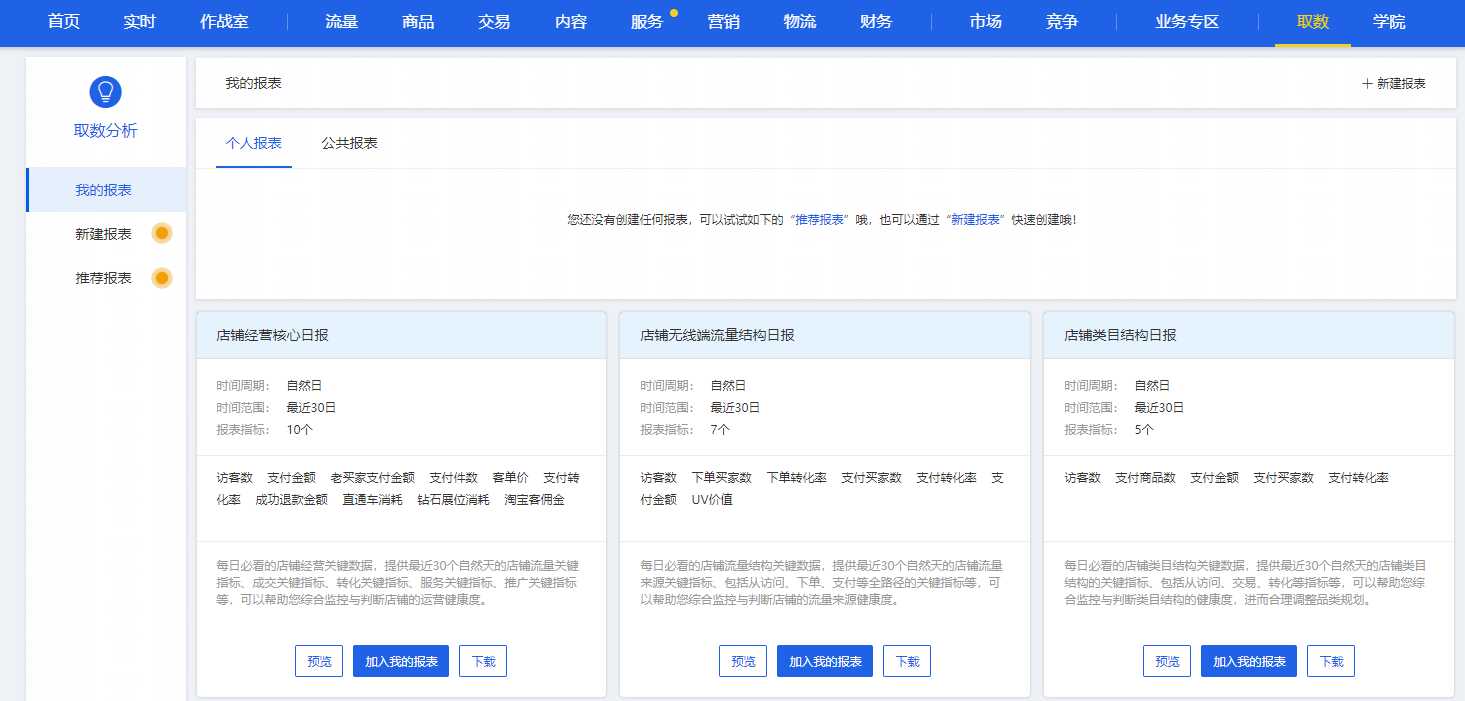
Task: Open the 作战室 menu
Action: [224, 22]
